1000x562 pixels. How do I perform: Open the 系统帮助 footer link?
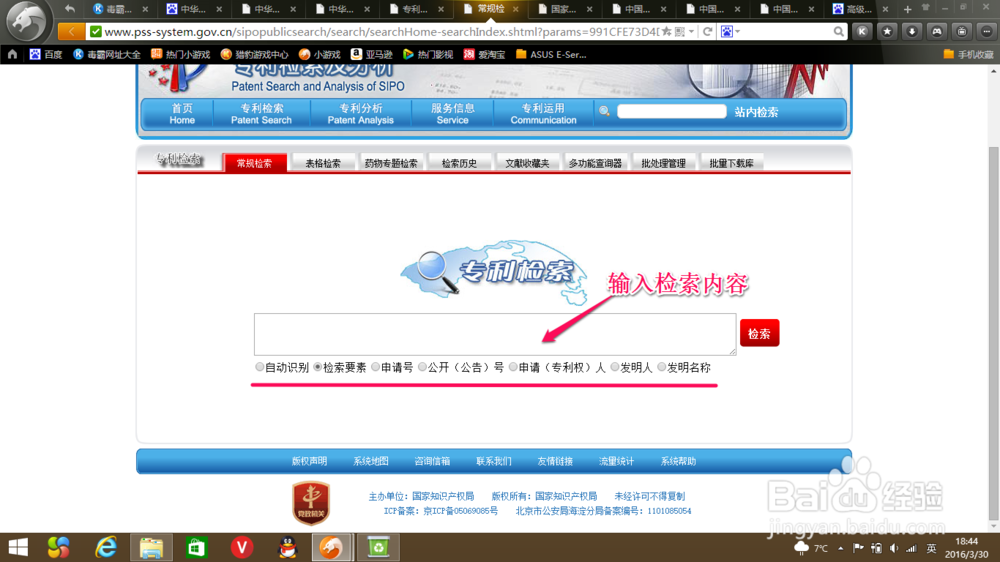(678, 461)
